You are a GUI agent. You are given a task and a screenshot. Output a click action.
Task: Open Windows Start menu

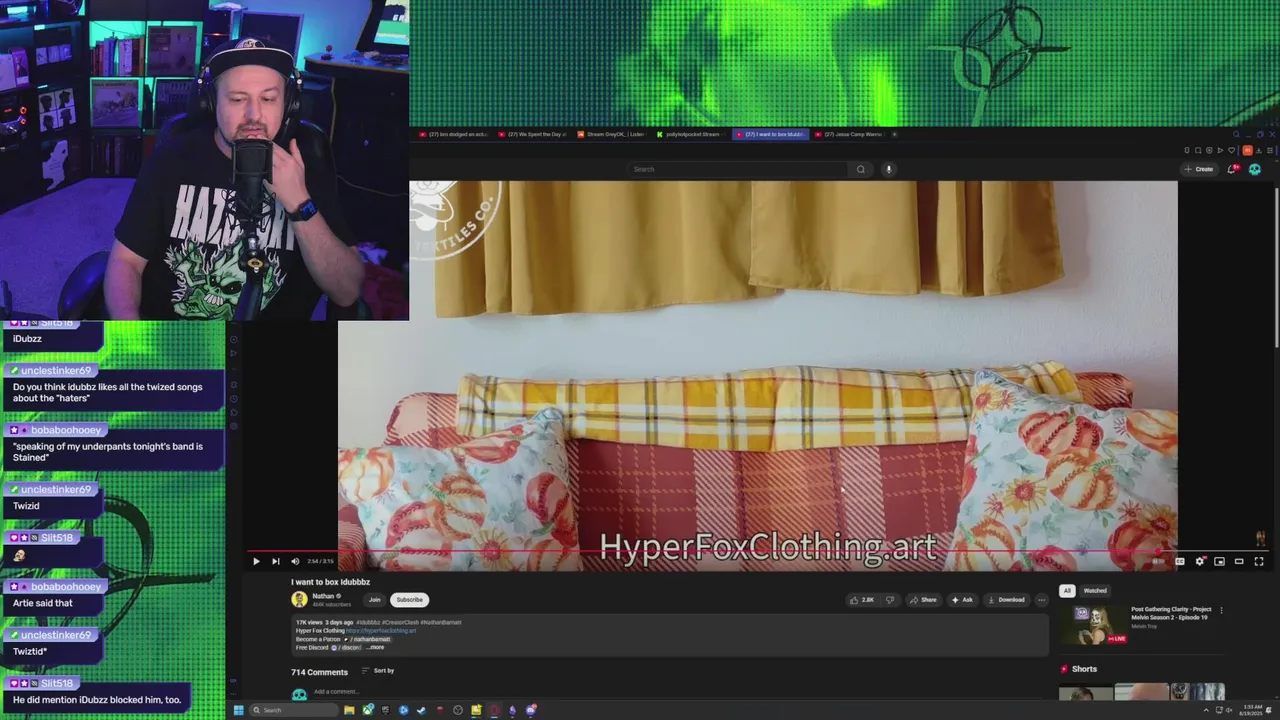[x=238, y=710]
